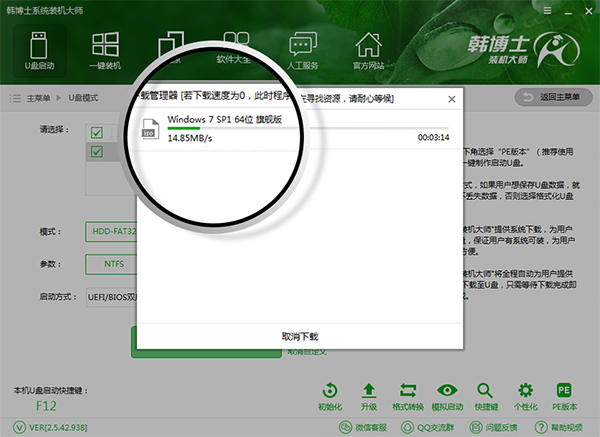
Task: Open 问题反馈 feedback
Action: 493,427
